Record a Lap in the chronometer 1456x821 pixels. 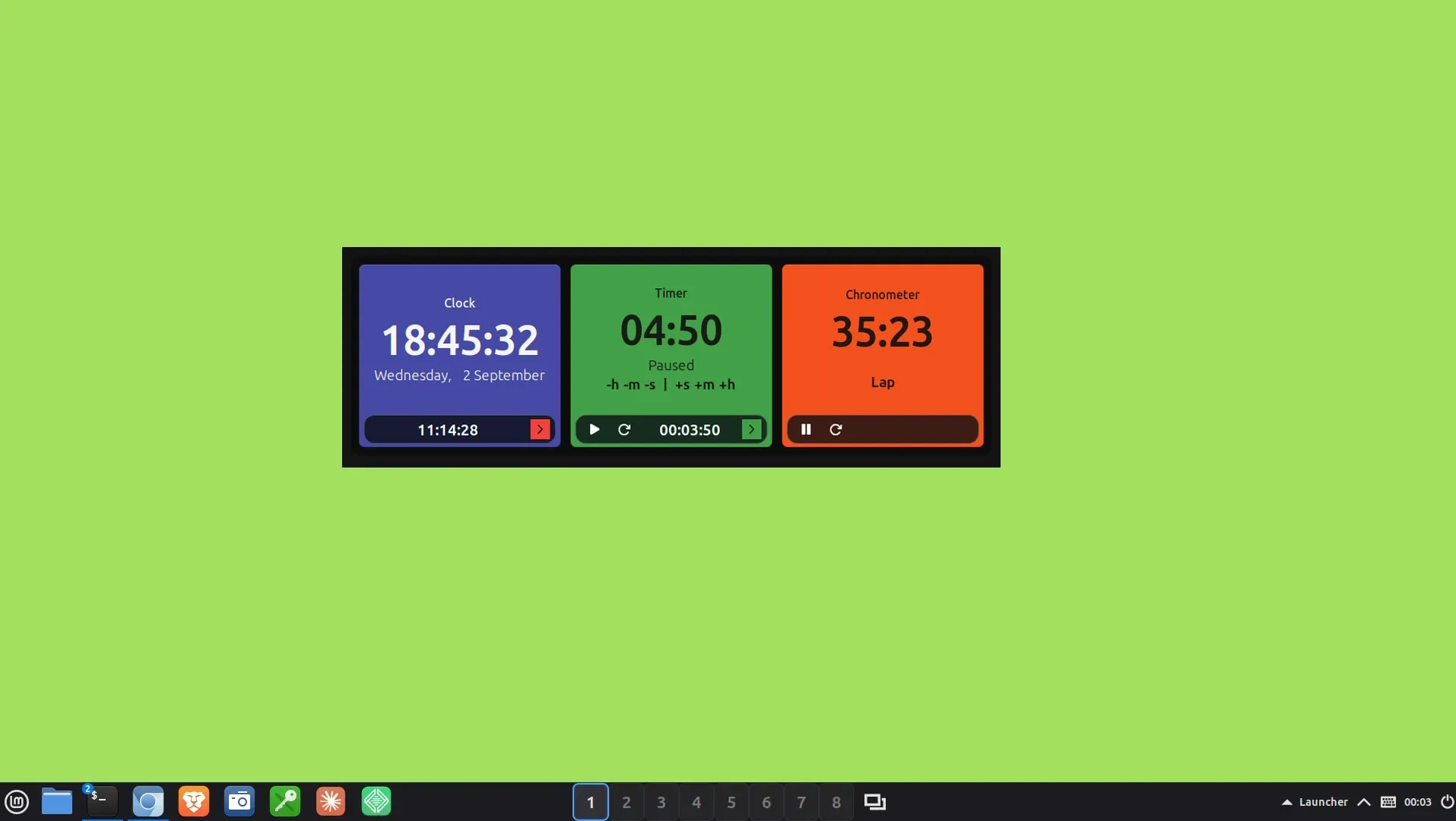tap(883, 382)
